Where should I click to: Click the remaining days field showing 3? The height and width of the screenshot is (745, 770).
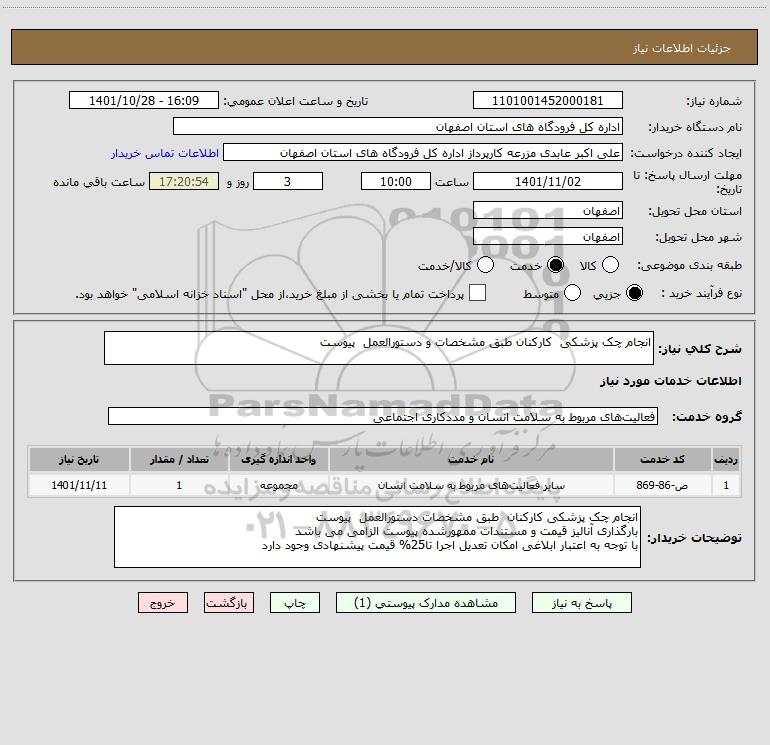(x=288, y=181)
